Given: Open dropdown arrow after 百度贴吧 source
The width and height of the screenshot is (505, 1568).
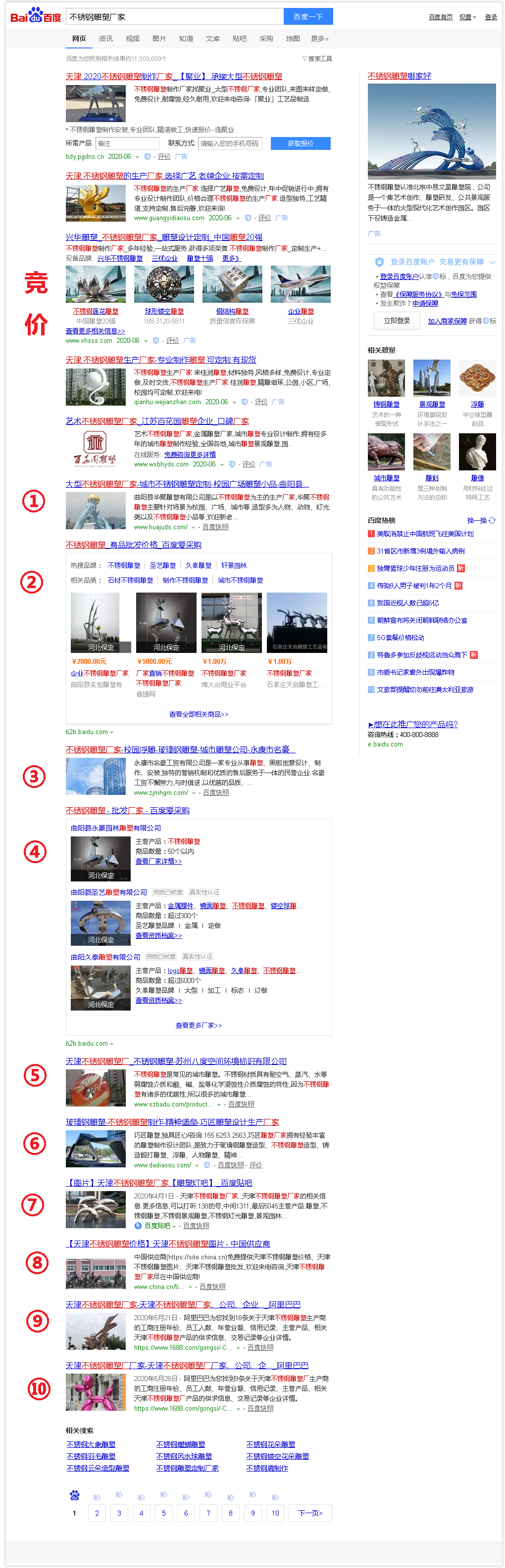Looking at the screenshot, I should (174, 1227).
